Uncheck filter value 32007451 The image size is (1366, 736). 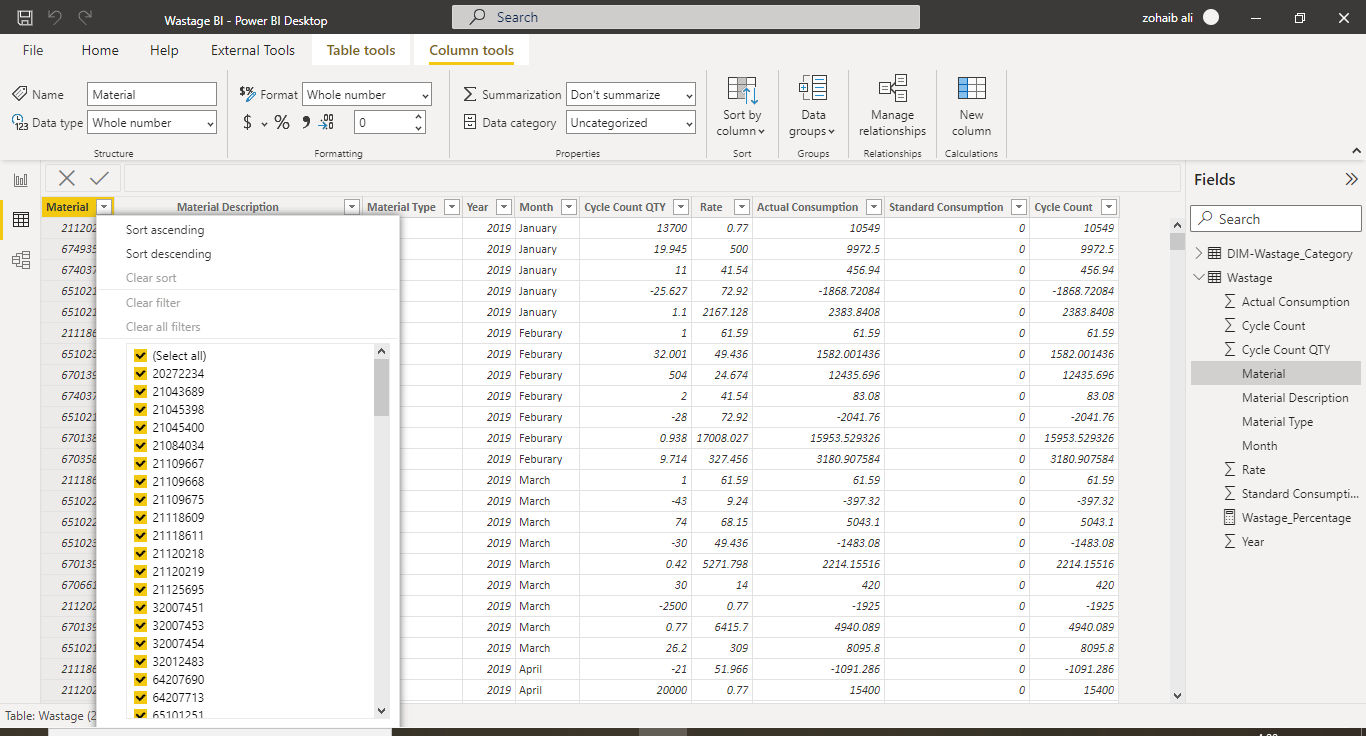[x=140, y=607]
